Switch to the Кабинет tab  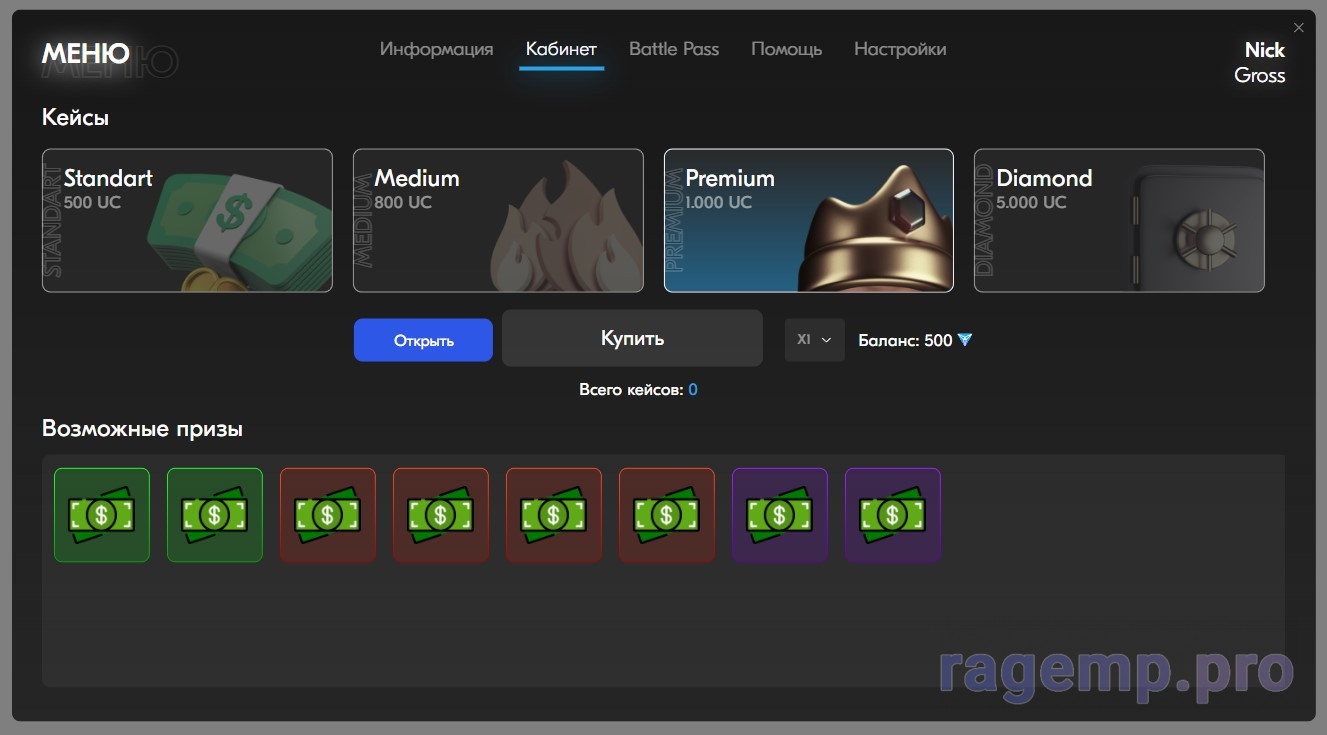point(561,49)
